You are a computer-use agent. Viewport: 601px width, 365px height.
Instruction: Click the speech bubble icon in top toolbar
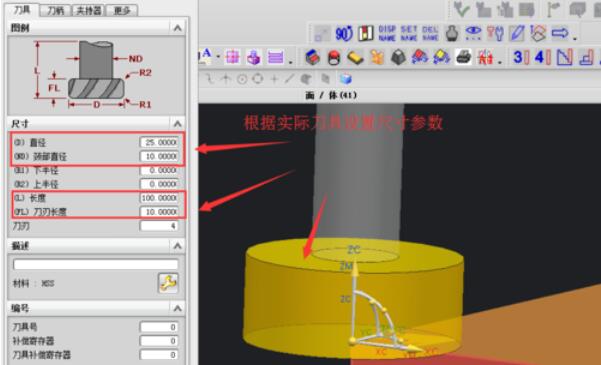pyautogui.click(x=578, y=9)
